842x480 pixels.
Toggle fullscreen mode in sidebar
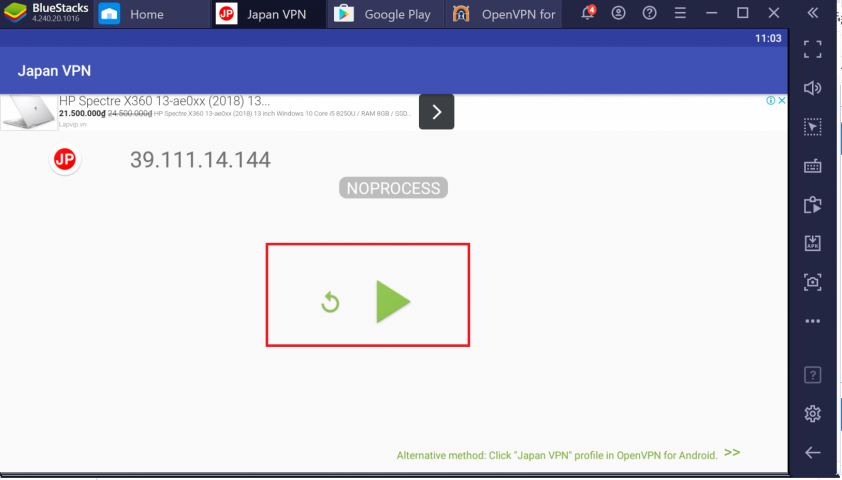pyautogui.click(x=812, y=49)
